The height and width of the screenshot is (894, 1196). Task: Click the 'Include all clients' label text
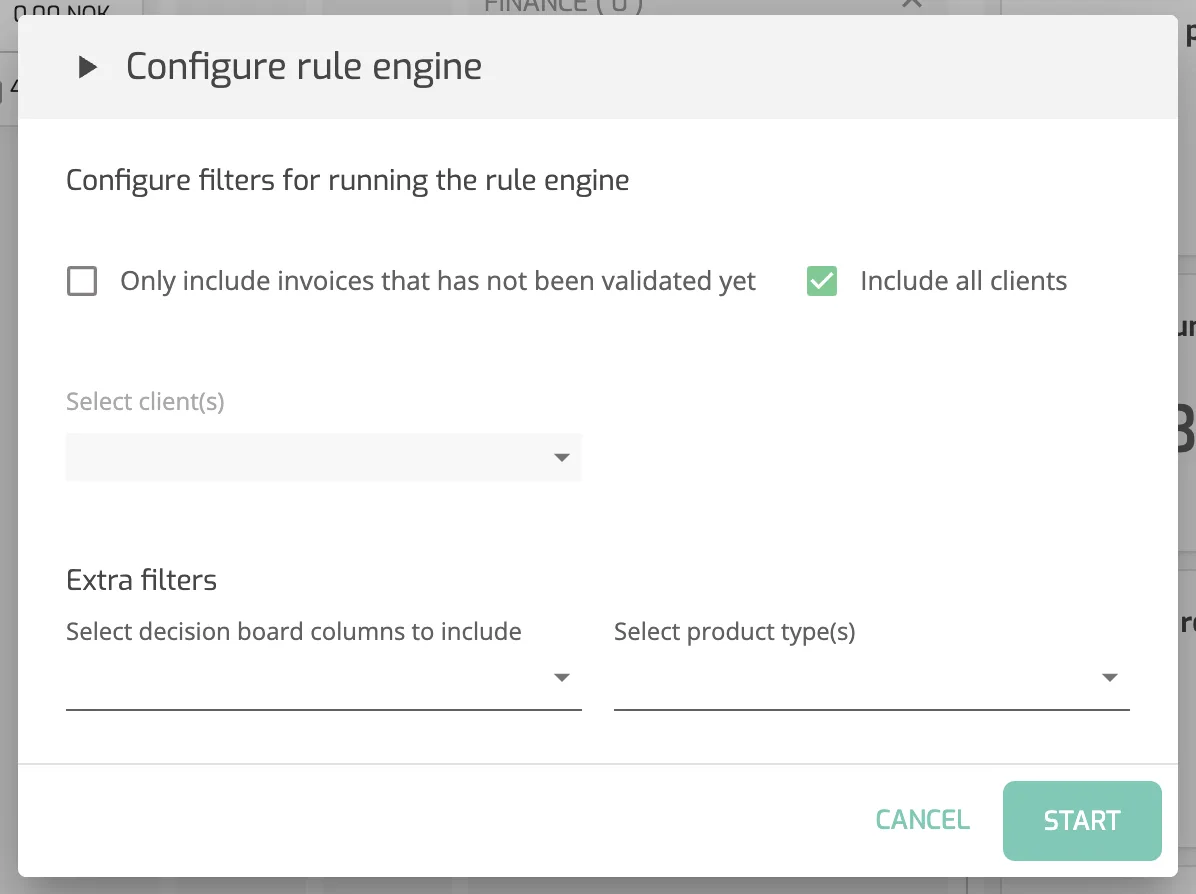(963, 281)
